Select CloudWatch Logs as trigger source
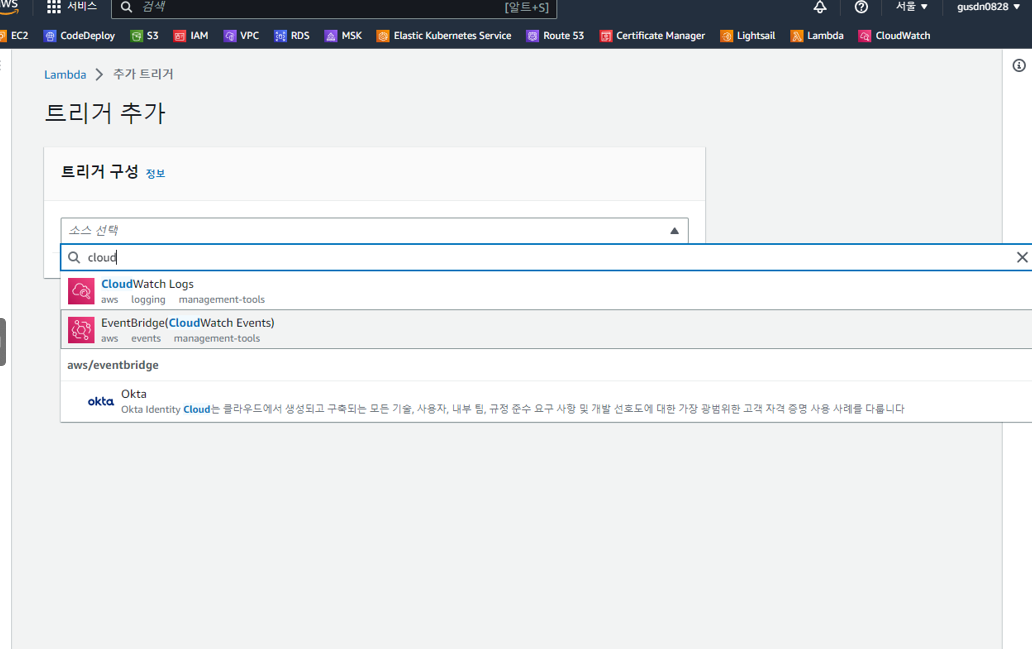 click(546, 291)
